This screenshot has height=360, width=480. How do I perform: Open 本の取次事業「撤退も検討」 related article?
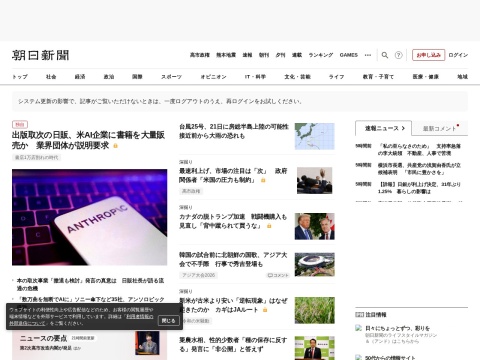click(90, 284)
